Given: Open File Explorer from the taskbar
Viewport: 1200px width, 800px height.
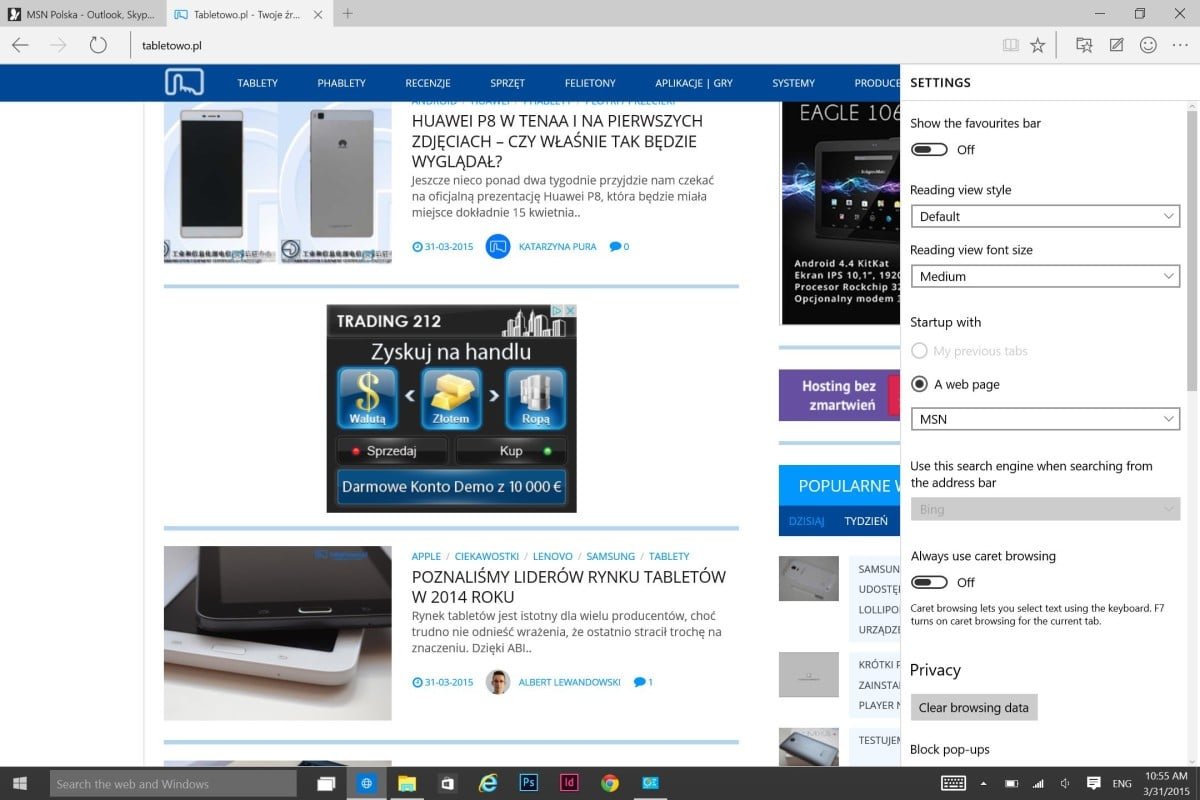Looking at the screenshot, I should click(407, 783).
